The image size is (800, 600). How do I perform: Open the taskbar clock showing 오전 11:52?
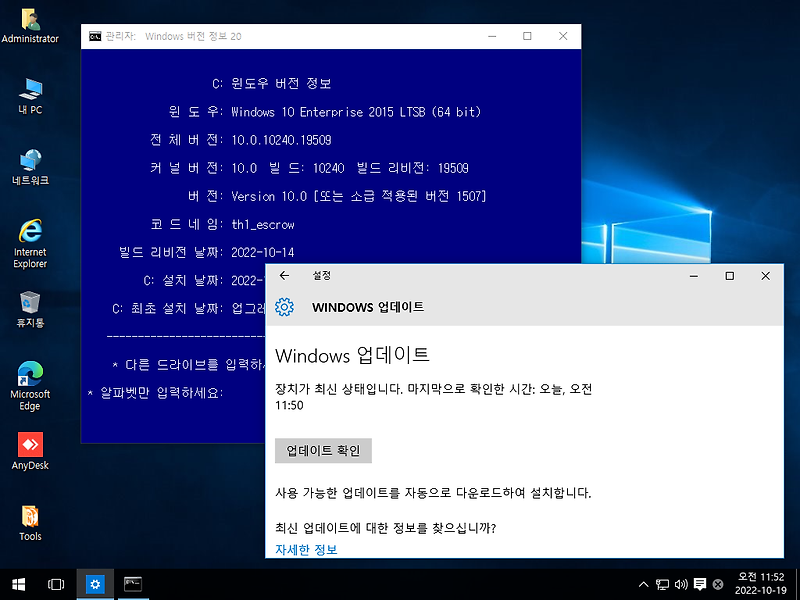point(761,584)
